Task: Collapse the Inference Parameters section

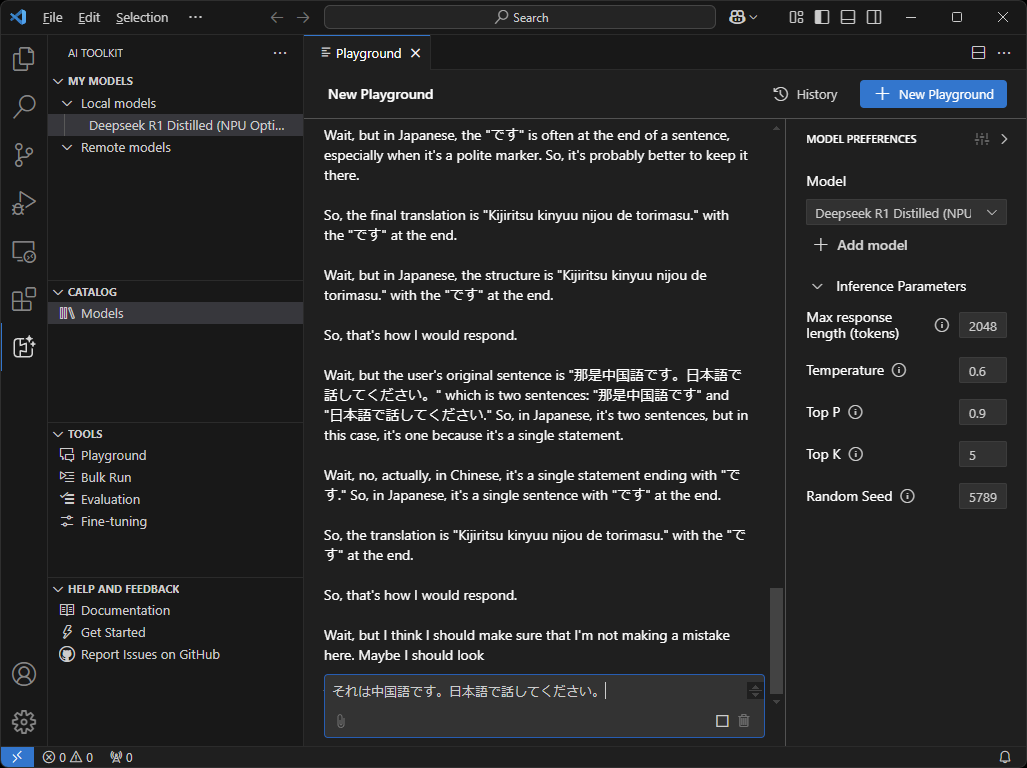Action: coord(818,286)
